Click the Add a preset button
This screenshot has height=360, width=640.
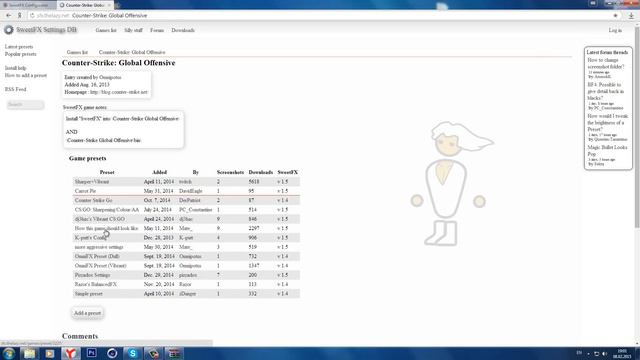click(x=87, y=313)
